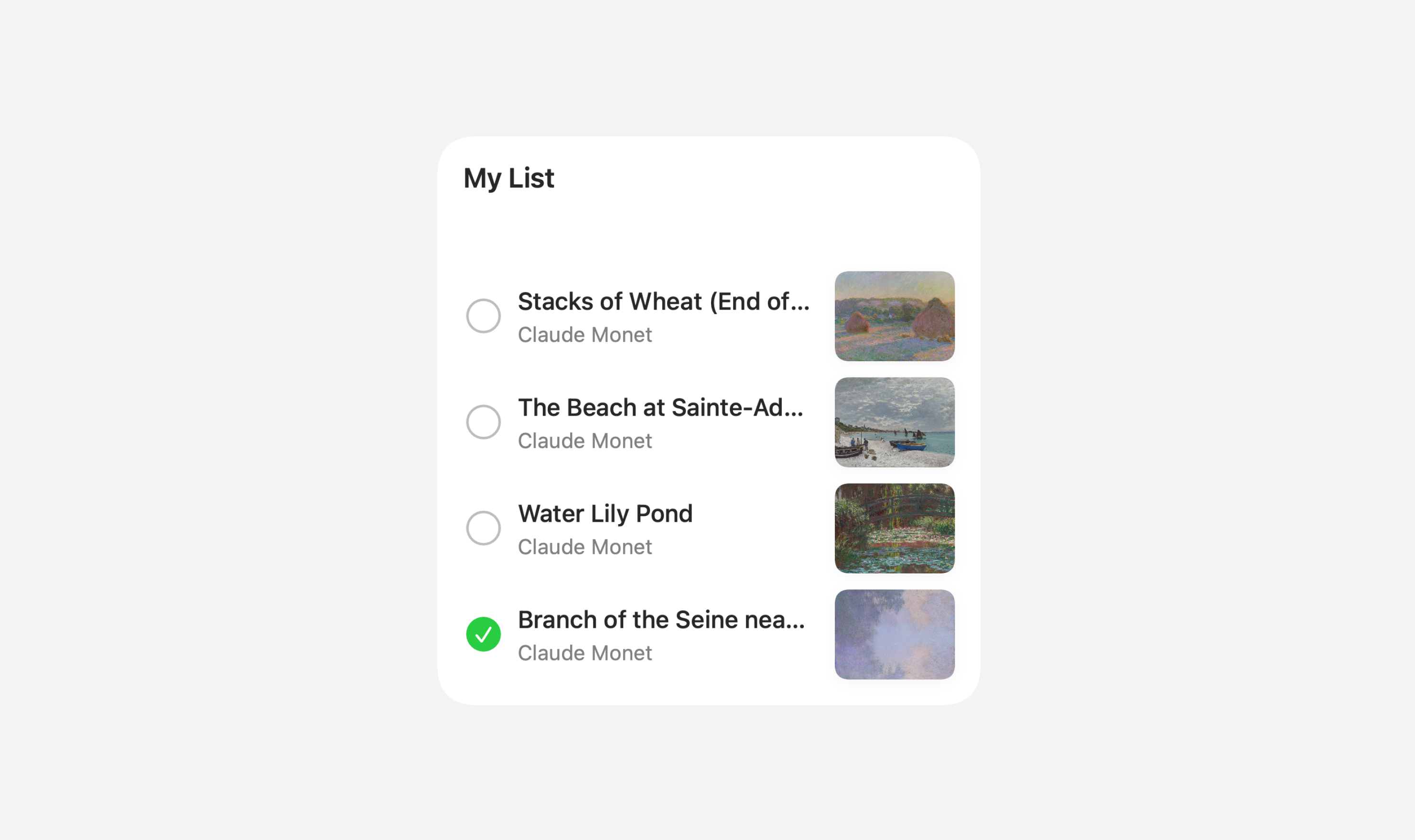
Task: Tick the Water Lily Pond checkbox
Action: click(x=483, y=528)
